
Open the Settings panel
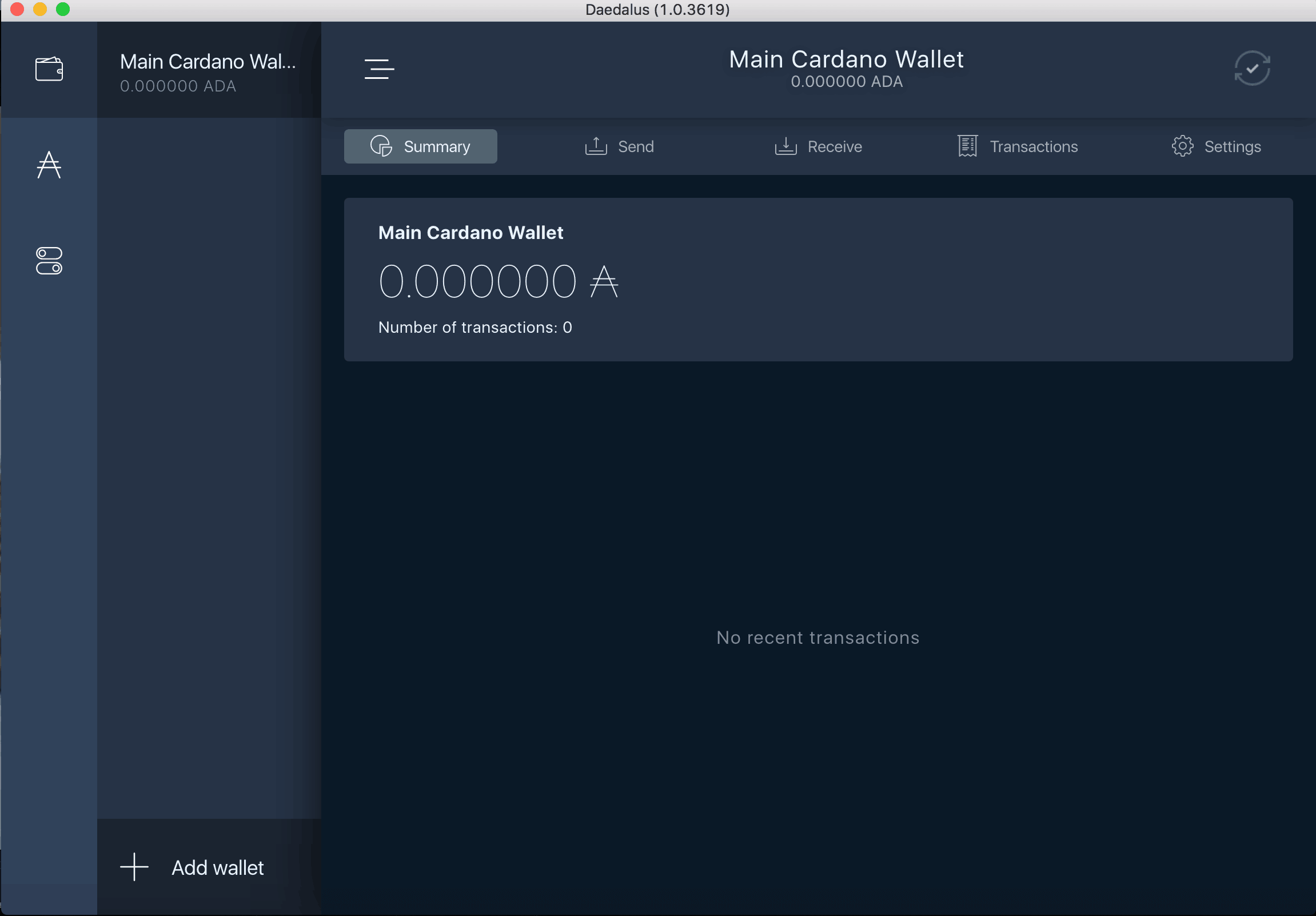pos(1216,146)
